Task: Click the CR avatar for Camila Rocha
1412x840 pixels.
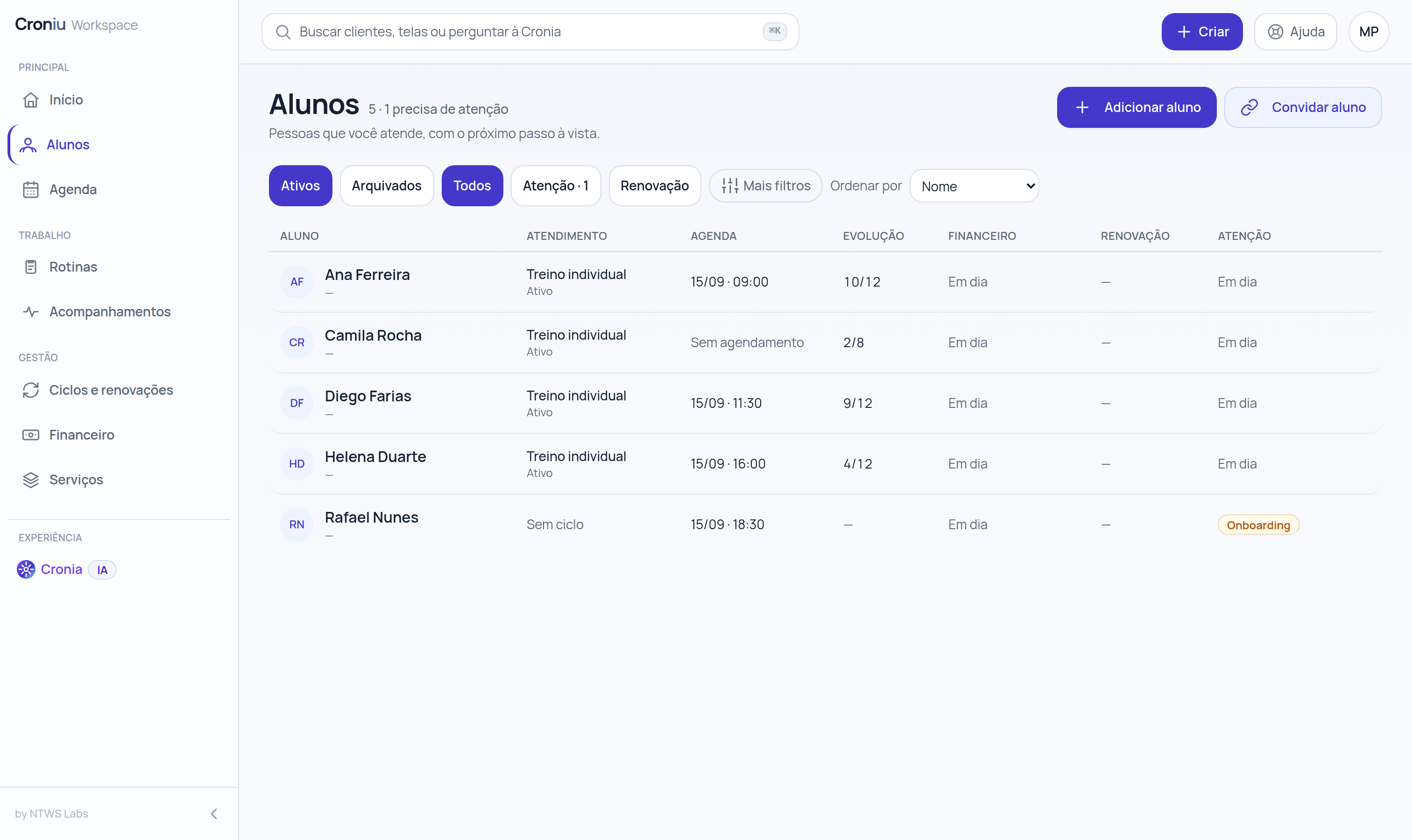Action: click(297, 343)
